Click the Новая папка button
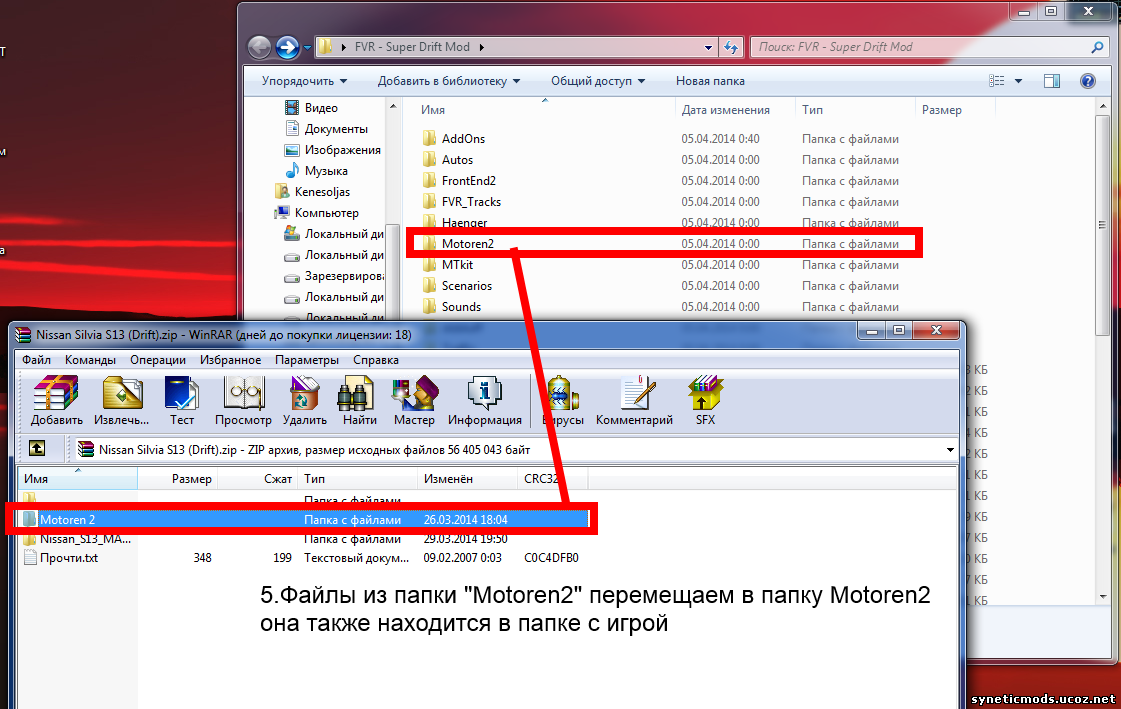 pyautogui.click(x=710, y=81)
